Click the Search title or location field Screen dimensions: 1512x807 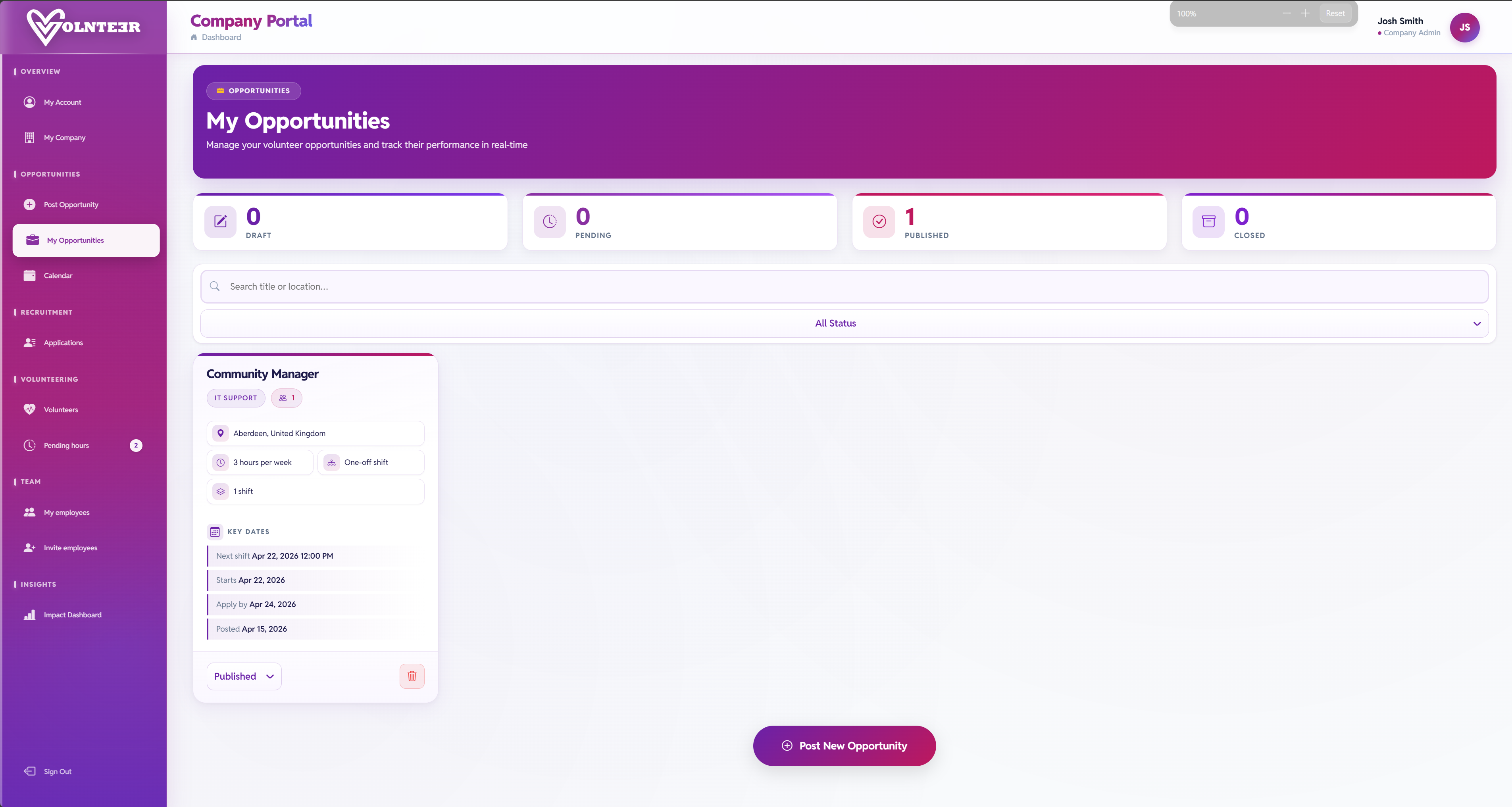pyautogui.click(x=844, y=287)
